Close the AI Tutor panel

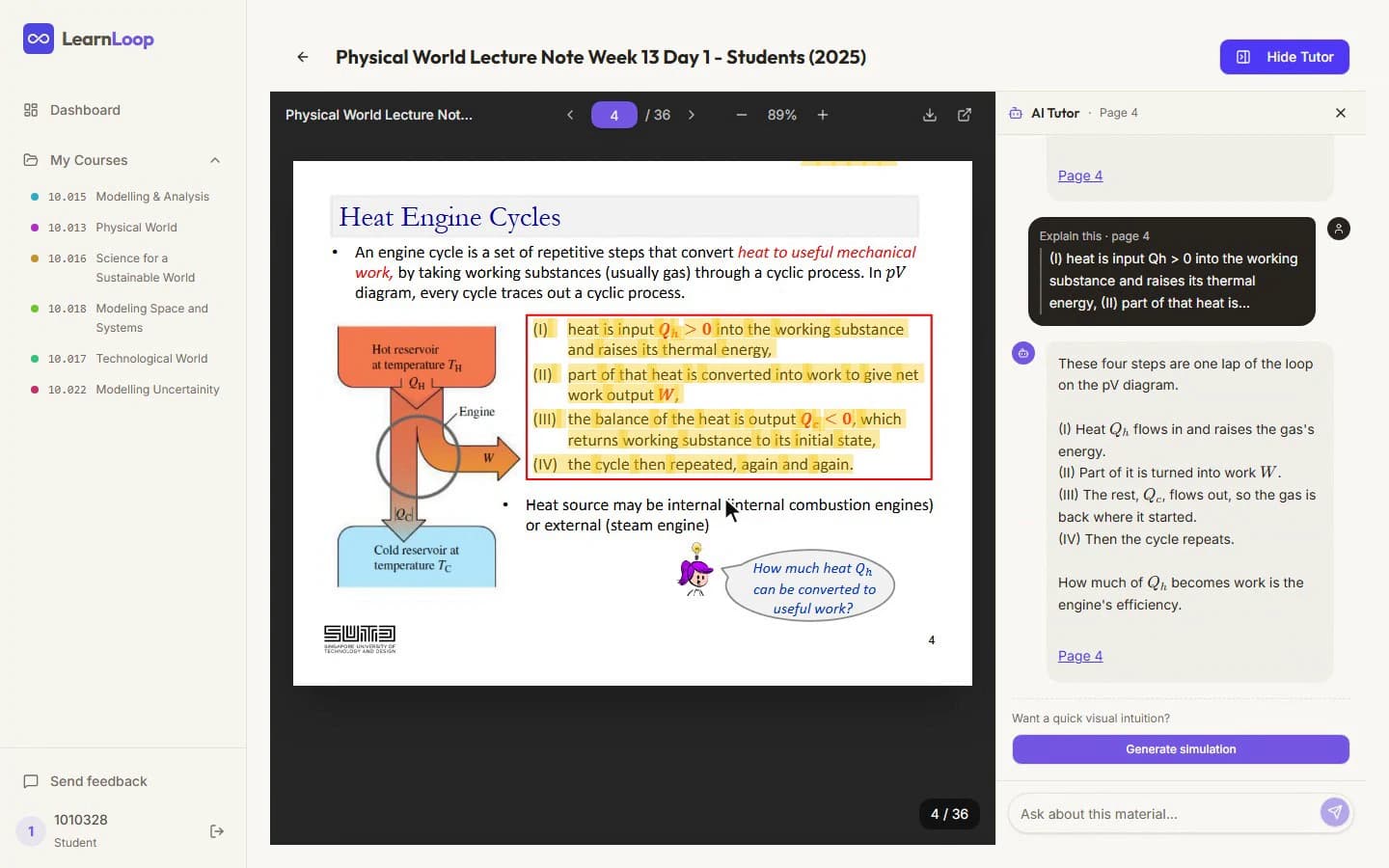(x=1341, y=113)
